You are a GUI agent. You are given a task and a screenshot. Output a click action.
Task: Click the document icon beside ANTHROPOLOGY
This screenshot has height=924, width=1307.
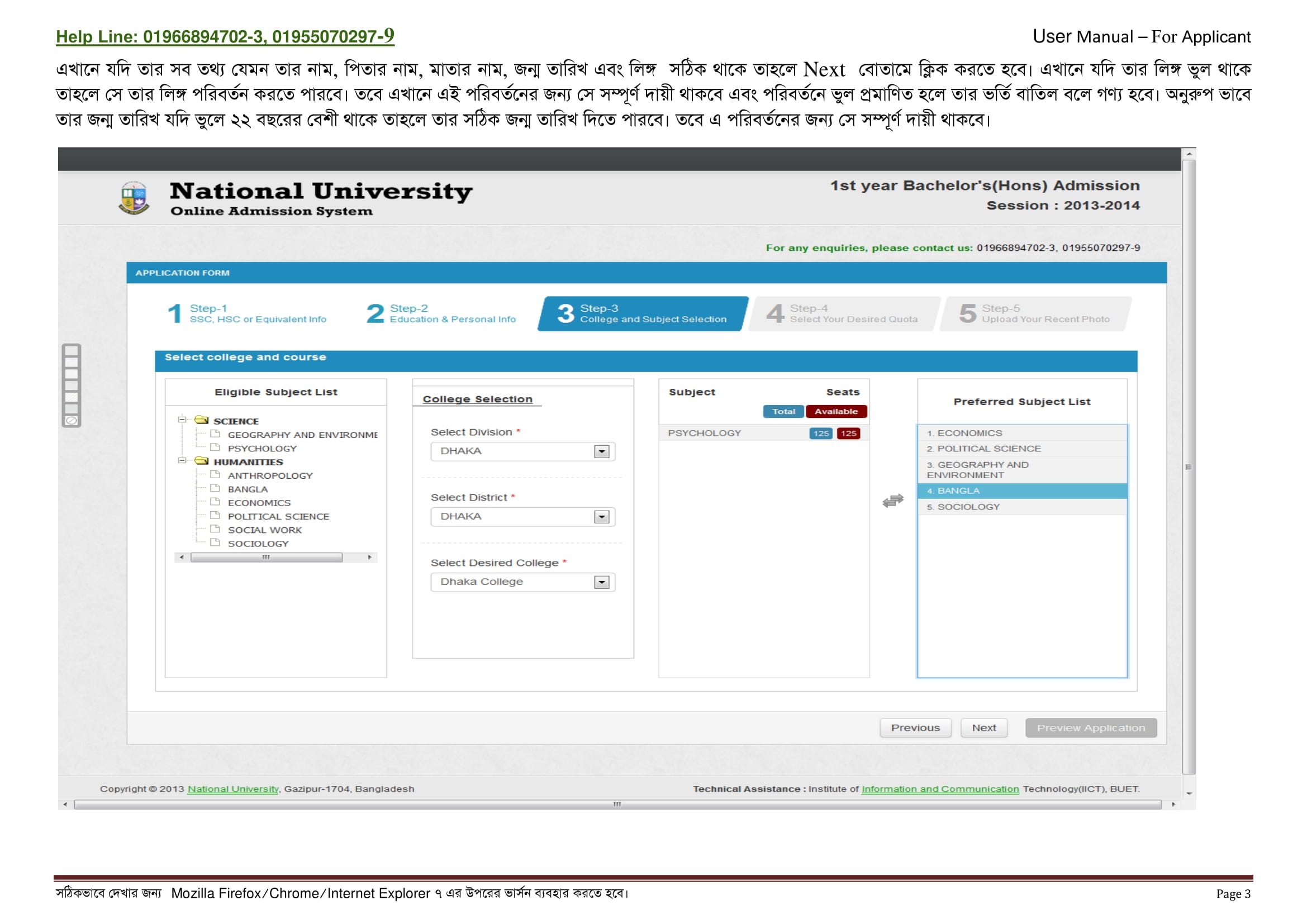click(x=215, y=474)
